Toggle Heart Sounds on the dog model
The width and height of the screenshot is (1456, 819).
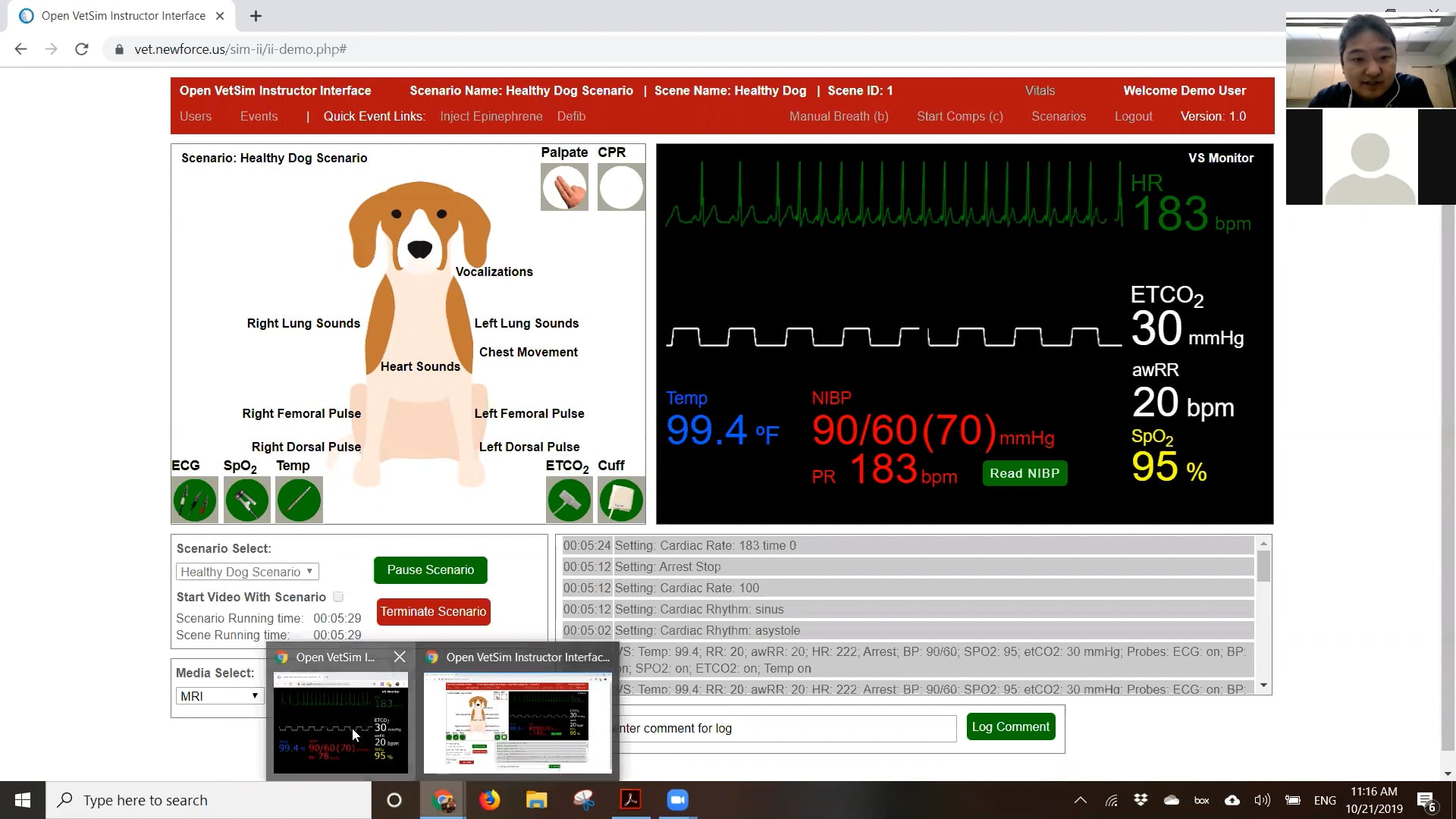(x=419, y=366)
